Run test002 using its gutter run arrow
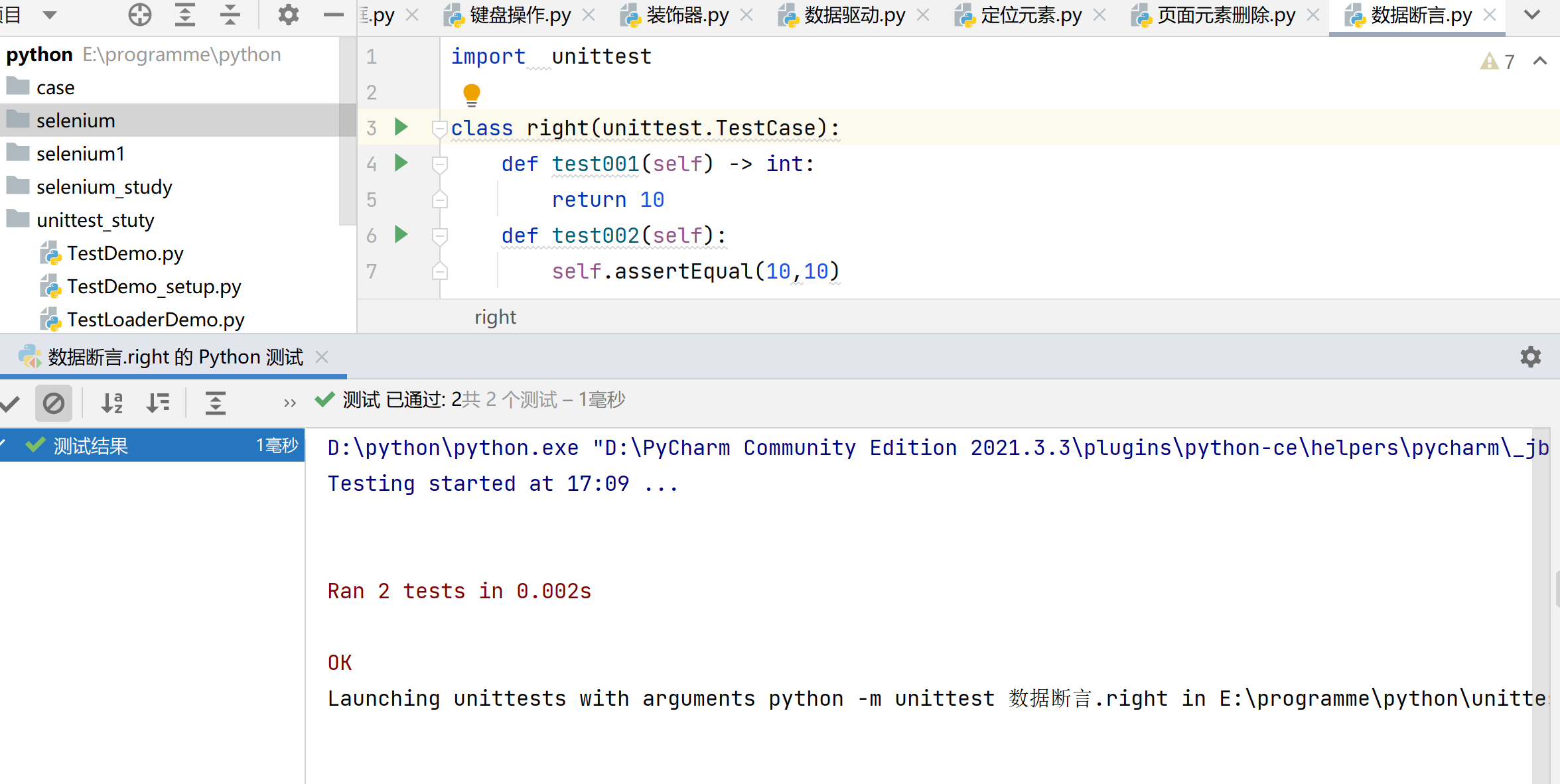 tap(401, 235)
